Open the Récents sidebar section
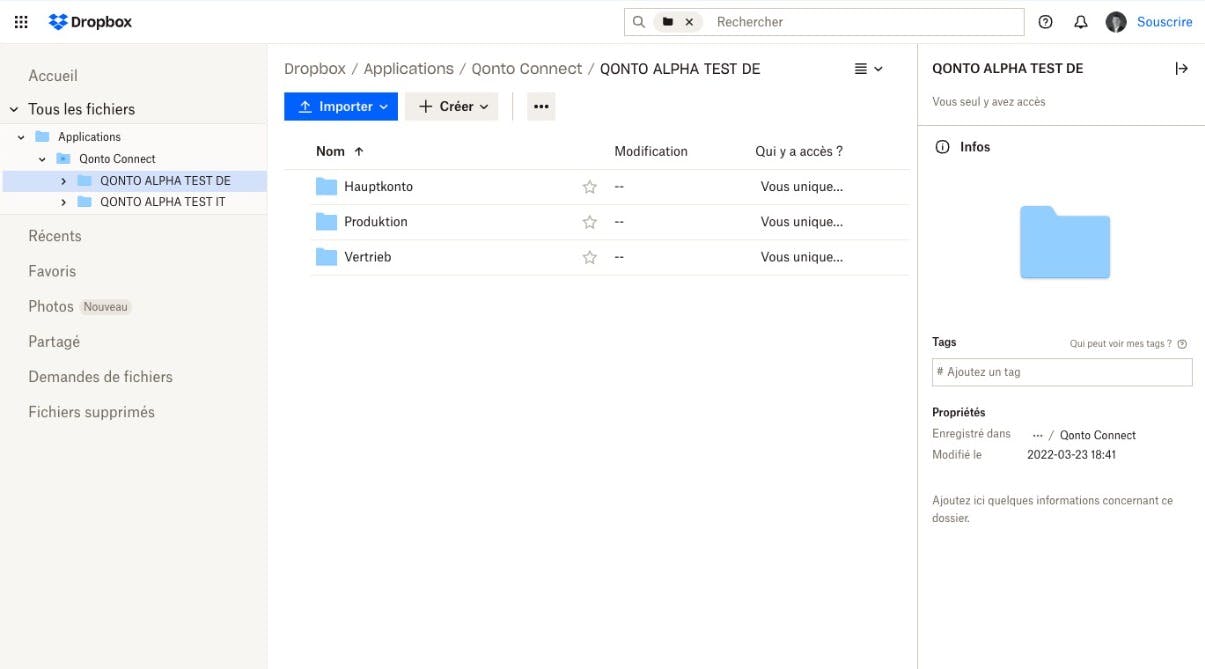Image resolution: width=1205 pixels, height=669 pixels. (x=55, y=235)
